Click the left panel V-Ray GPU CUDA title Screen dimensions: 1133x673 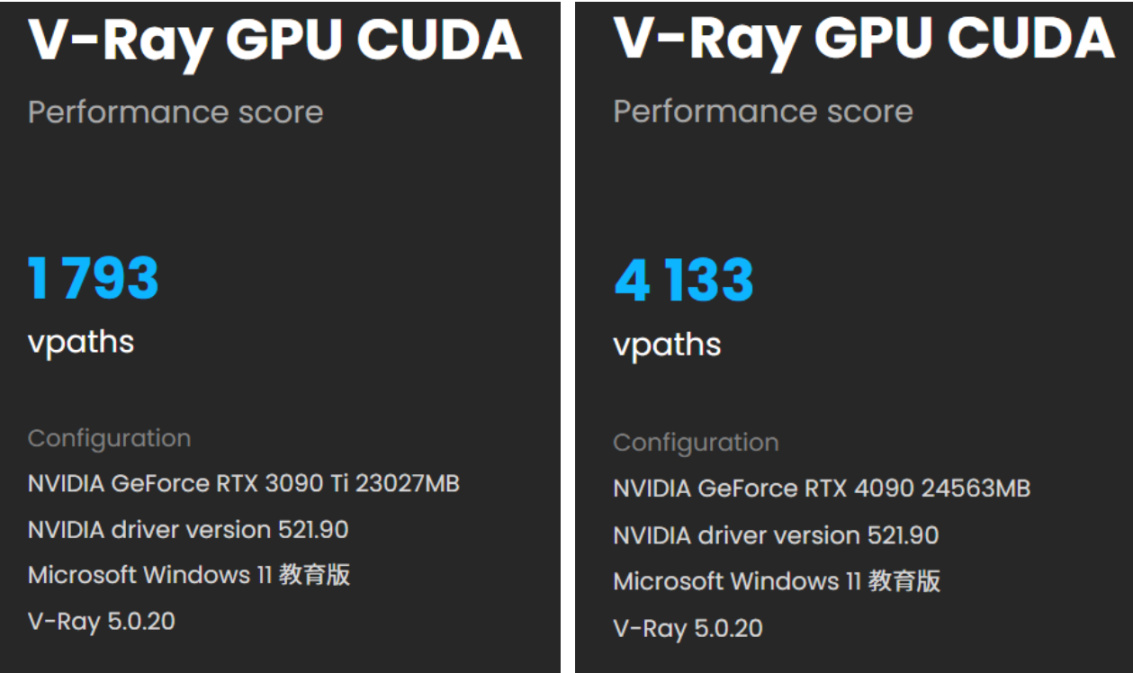pos(275,40)
